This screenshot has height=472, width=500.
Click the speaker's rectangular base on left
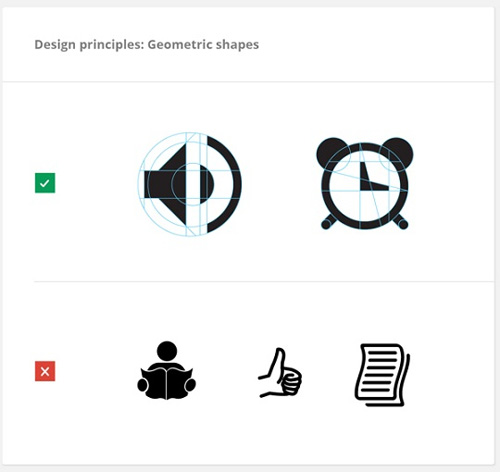click(157, 184)
